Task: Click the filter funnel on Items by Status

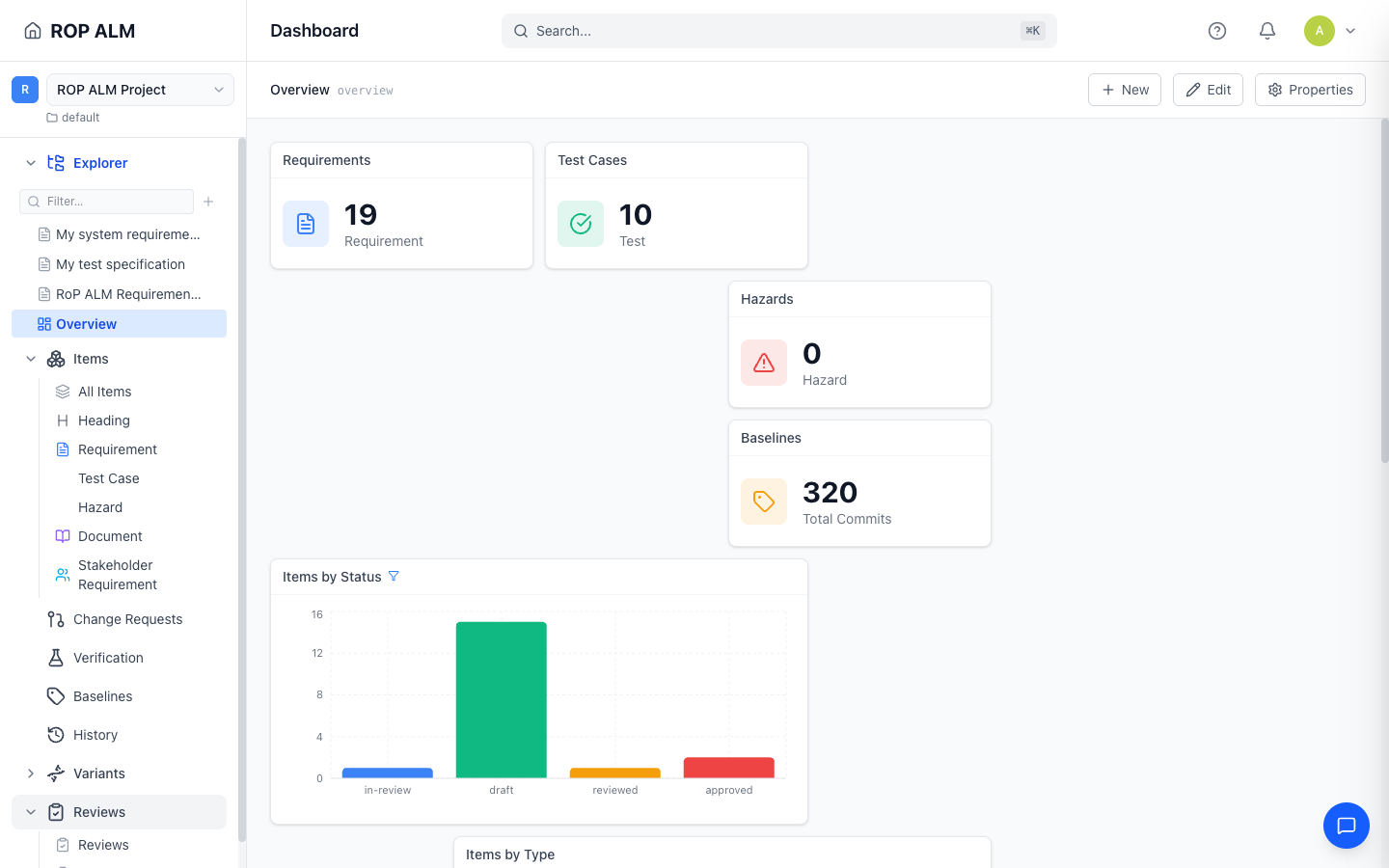Action: tap(394, 577)
